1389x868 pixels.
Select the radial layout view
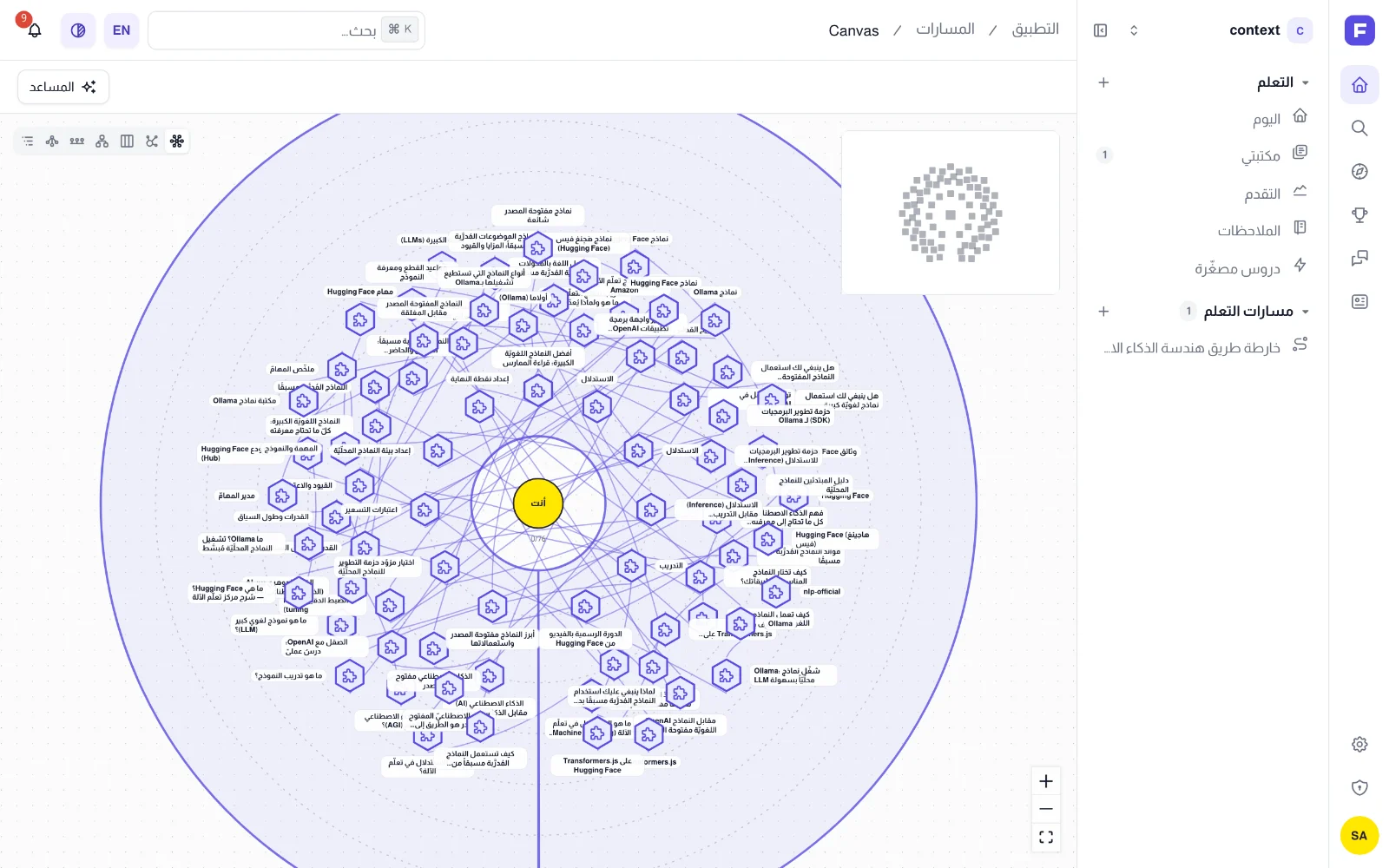[x=177, y=141]
